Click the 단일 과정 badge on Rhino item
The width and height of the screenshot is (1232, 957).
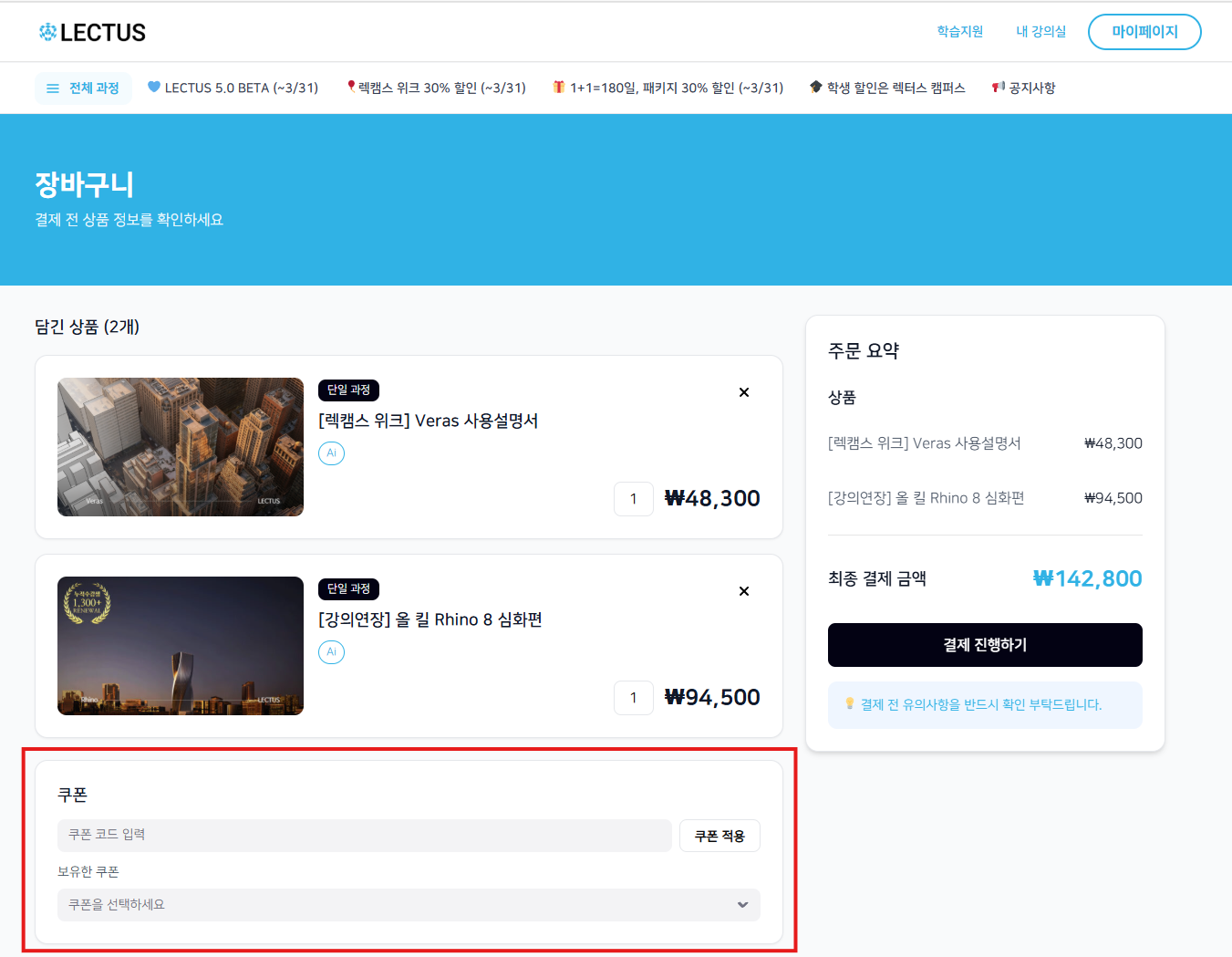348,589
